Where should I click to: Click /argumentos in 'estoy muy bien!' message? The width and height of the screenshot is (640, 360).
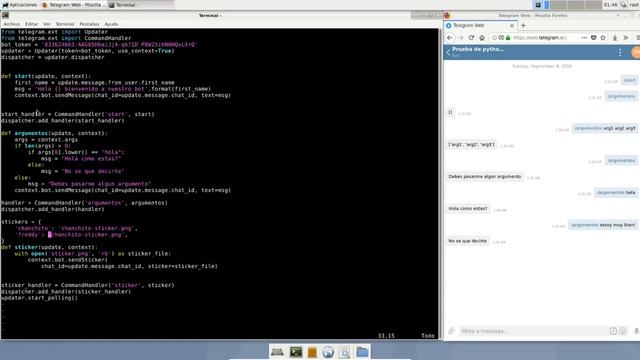[x=584, y=225]
